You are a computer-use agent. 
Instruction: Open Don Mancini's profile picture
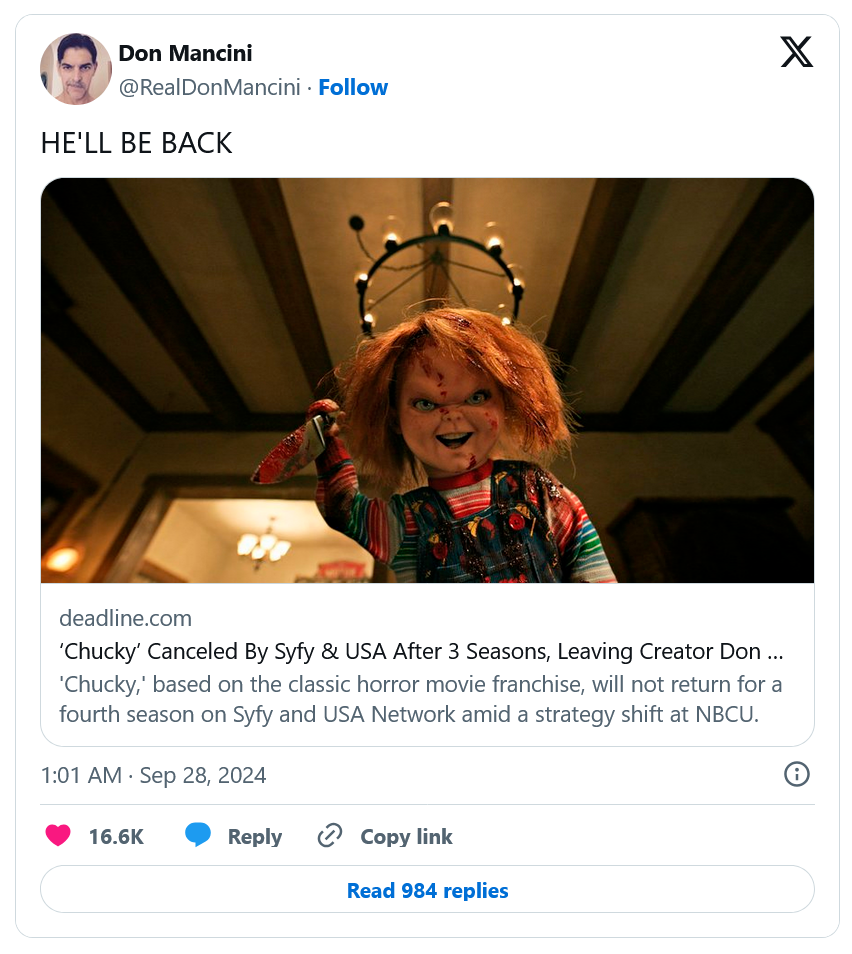coord(76,69)
